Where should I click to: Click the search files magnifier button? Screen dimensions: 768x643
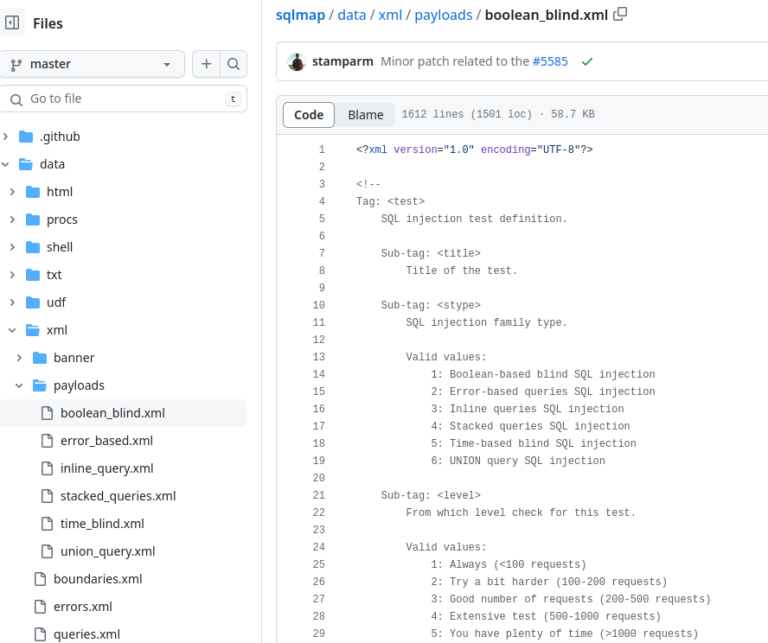234,64
